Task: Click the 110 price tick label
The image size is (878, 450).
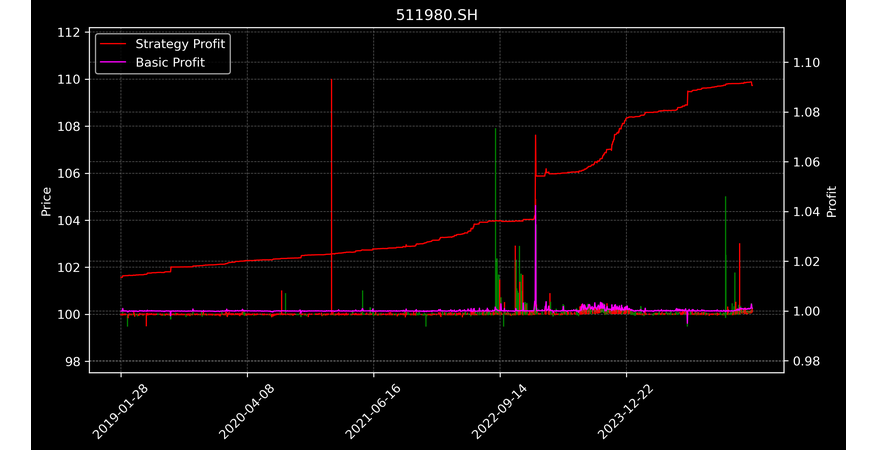Action: click(x=68, y=79)
